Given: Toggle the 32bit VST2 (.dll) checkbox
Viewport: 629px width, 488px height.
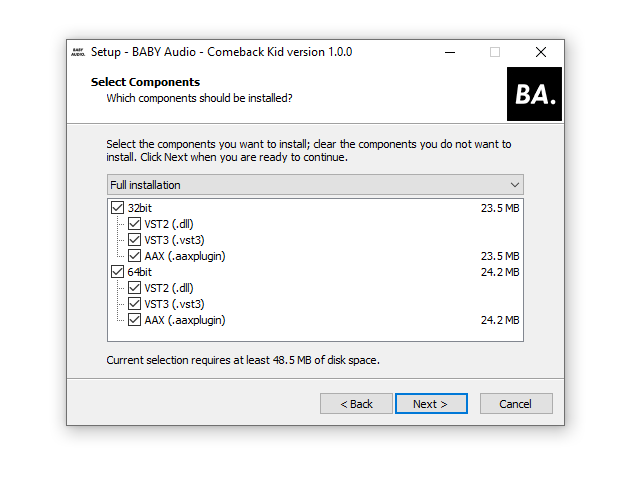Looking at the screenshot, I should pos(134,224).
